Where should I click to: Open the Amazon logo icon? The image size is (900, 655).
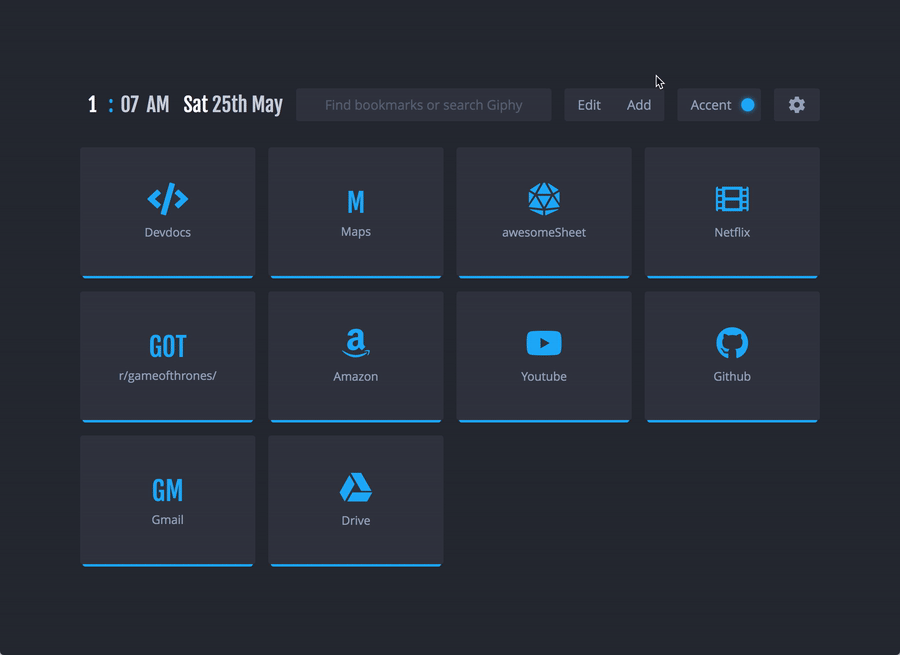[x=356, y=343]
